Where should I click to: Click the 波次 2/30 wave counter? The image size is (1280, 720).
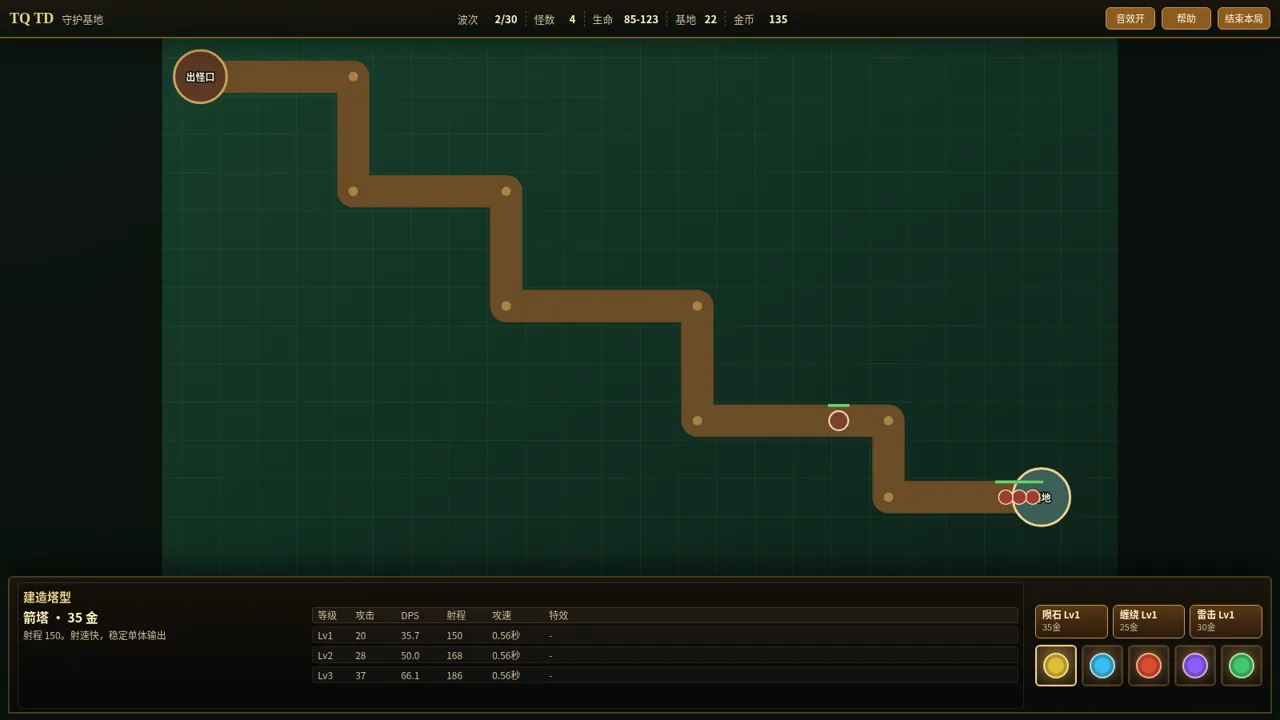487,20
